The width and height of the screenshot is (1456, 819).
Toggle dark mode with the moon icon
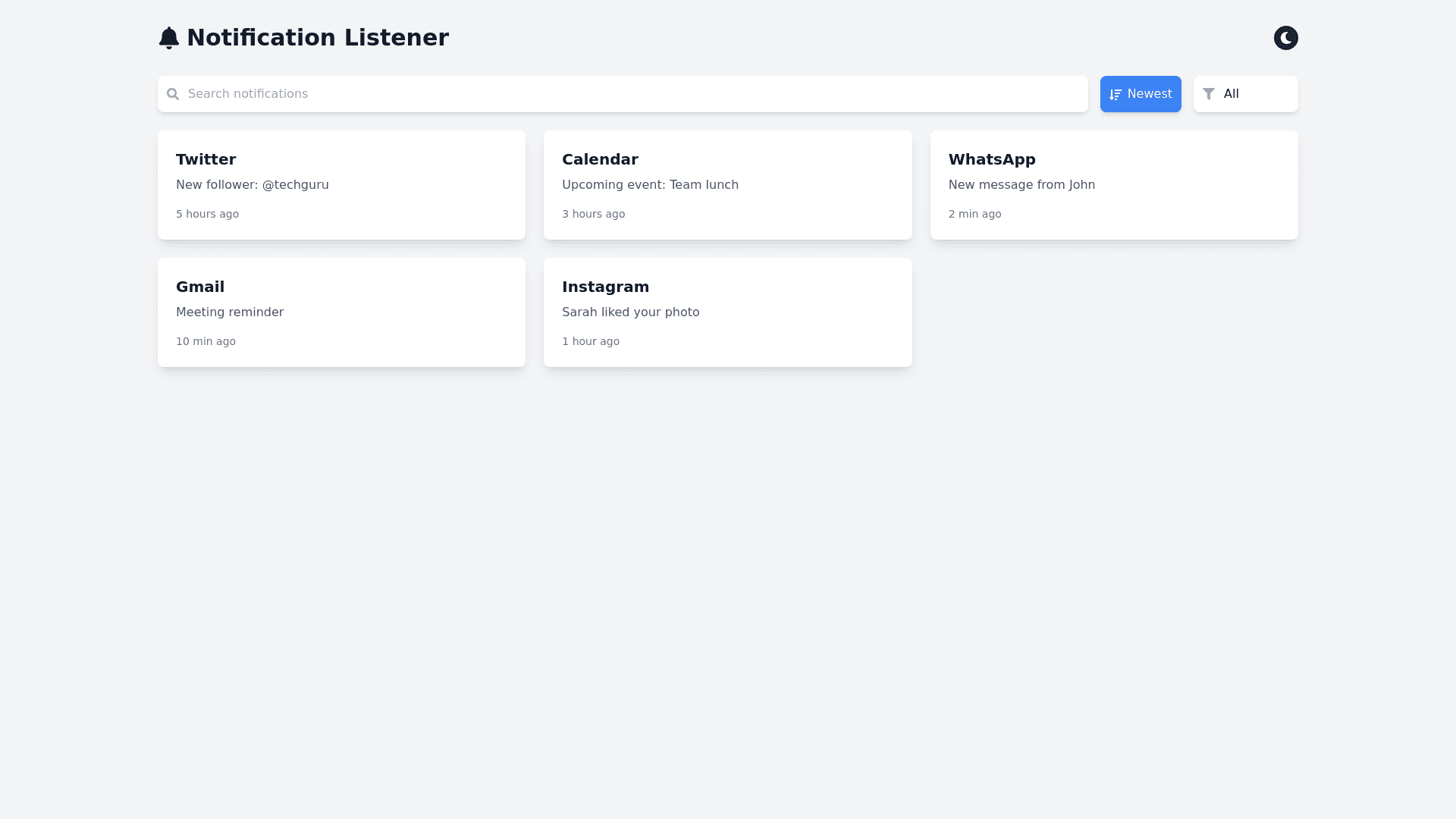[x=1285, y=38]
